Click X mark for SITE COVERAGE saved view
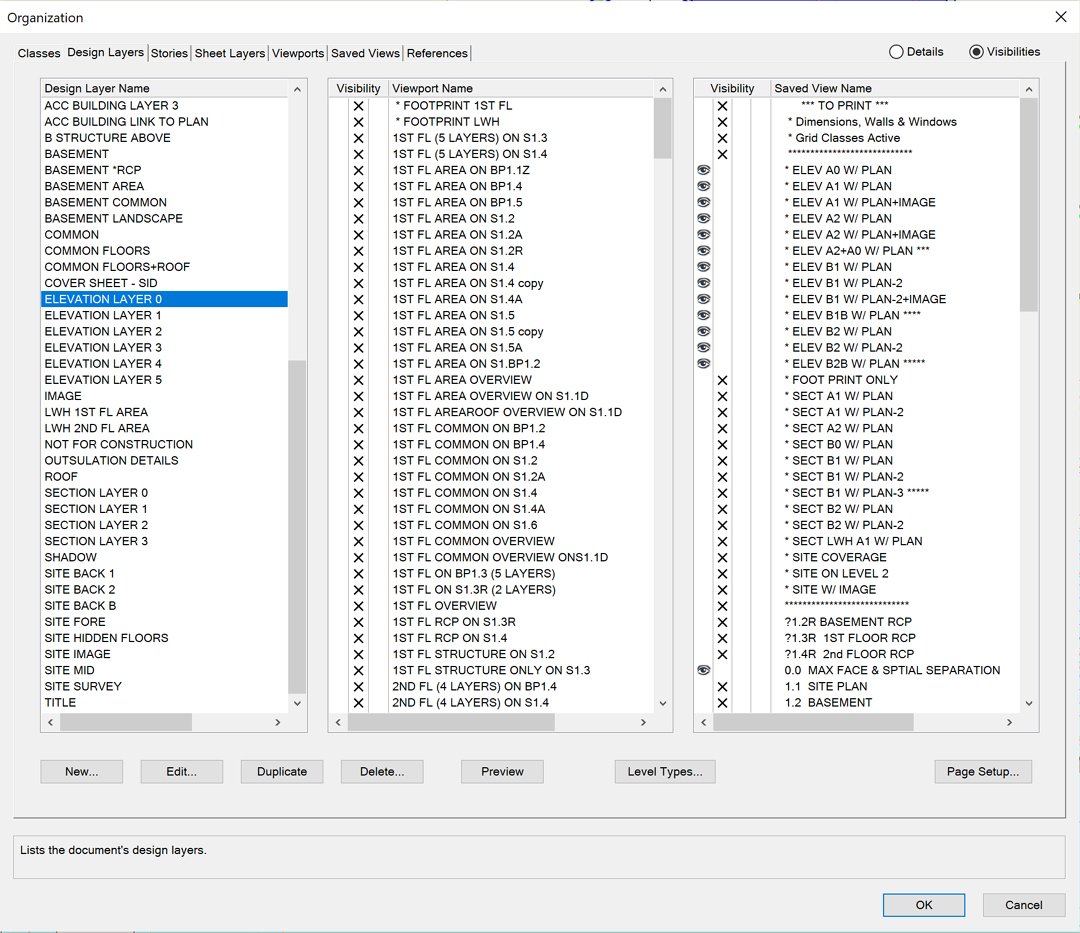The image size is (1080, 933). 722,558
